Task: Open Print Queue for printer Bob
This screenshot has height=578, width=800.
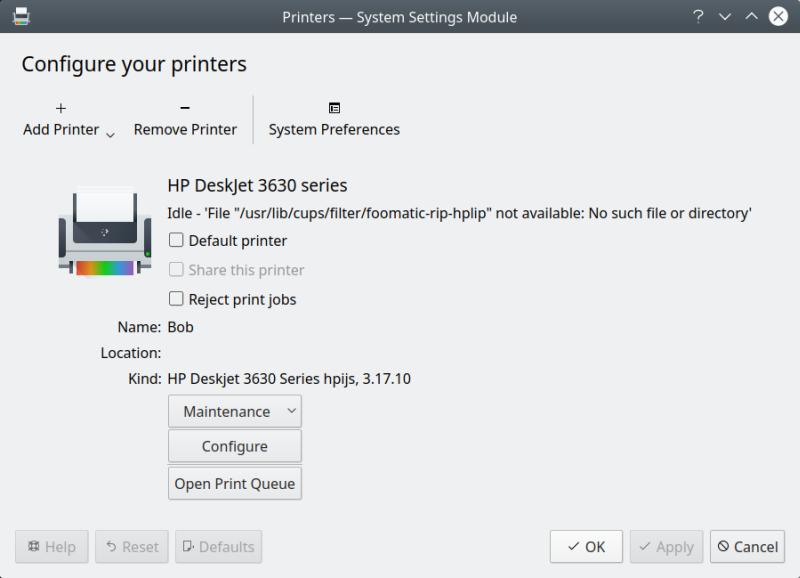Action: tap(234, 483)
